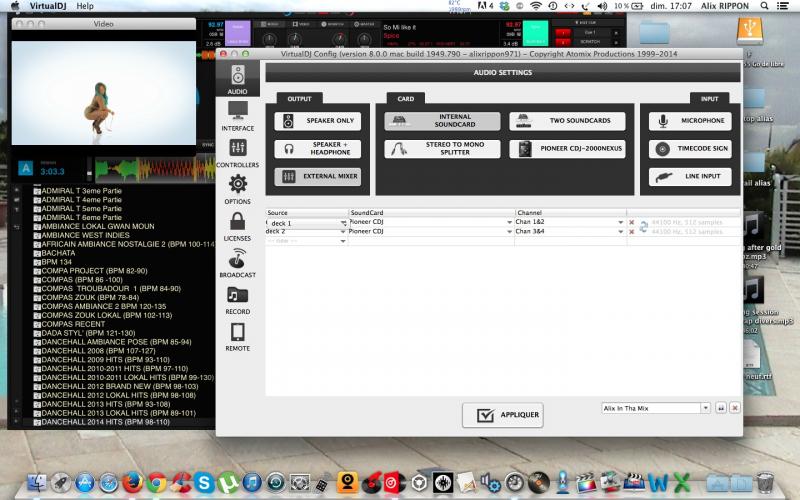This screenshot has width=800, height=500.
Task: Select External Mixer output
Action: (x=317, y=177)
